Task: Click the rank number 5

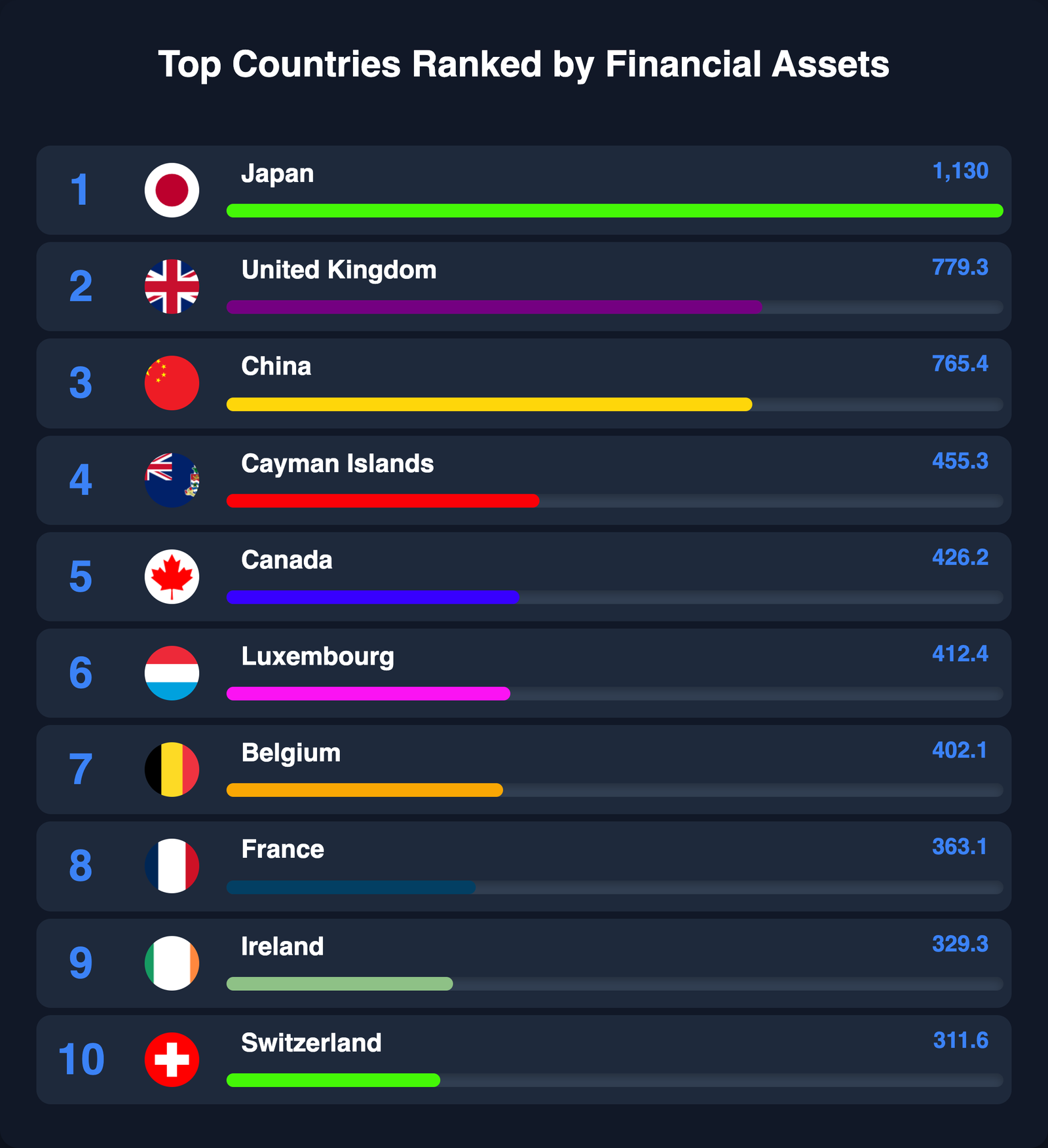Action: (81, 576)
